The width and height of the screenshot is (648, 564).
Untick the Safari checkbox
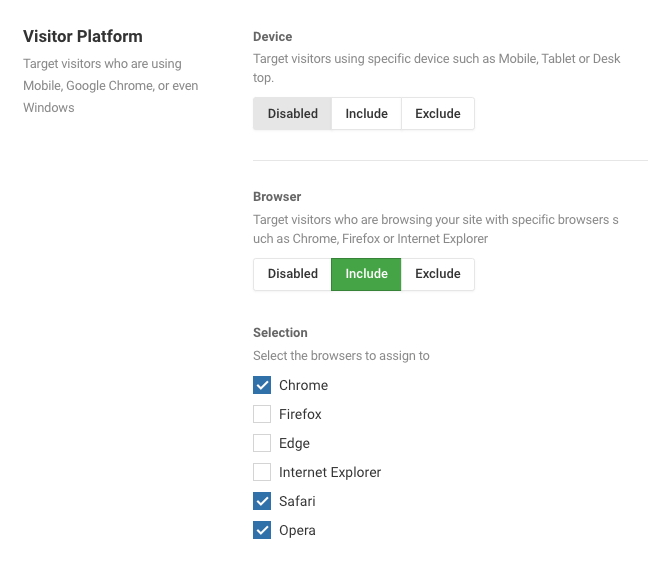[262, 501]
